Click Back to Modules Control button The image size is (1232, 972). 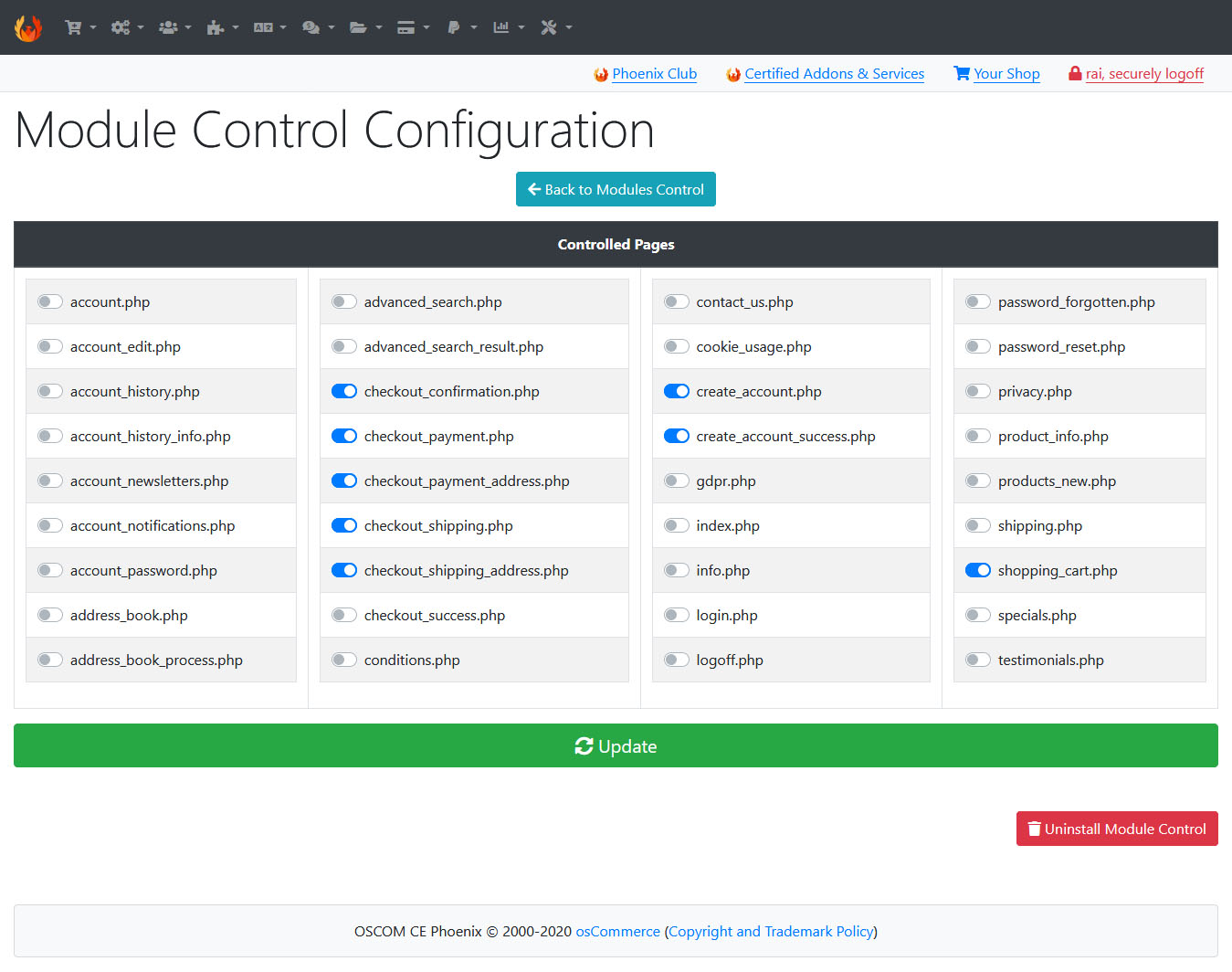point(616,189)
